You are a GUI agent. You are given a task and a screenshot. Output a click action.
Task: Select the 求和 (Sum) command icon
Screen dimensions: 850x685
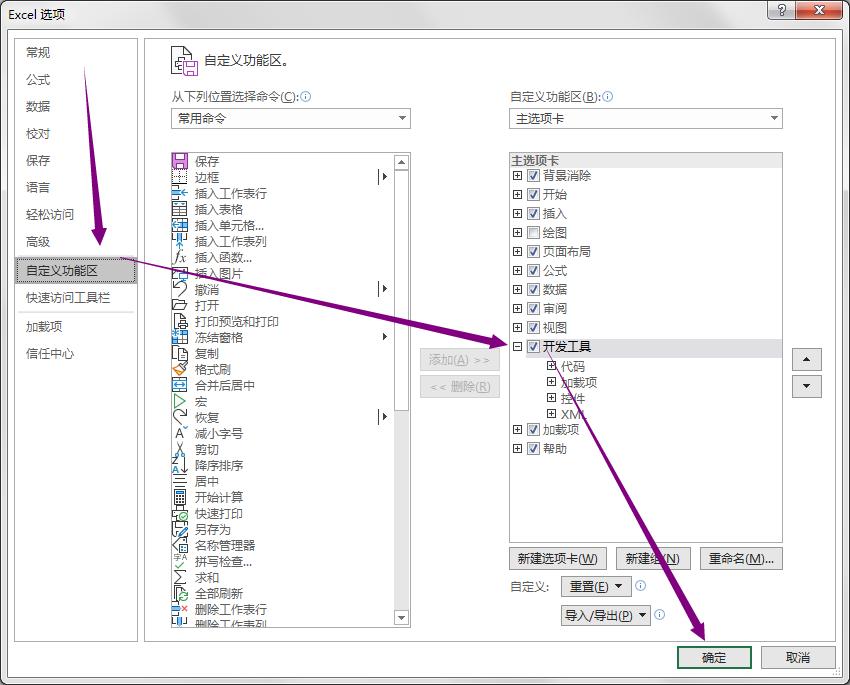point(178,577)
